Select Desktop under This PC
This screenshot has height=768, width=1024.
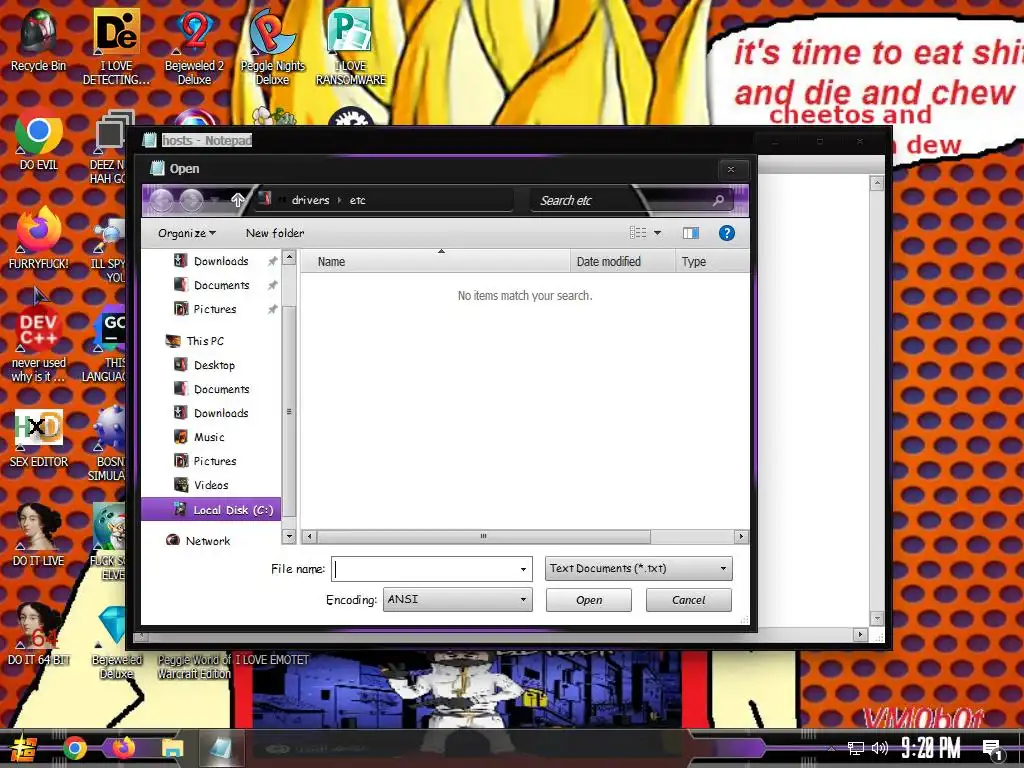(214, 365)
